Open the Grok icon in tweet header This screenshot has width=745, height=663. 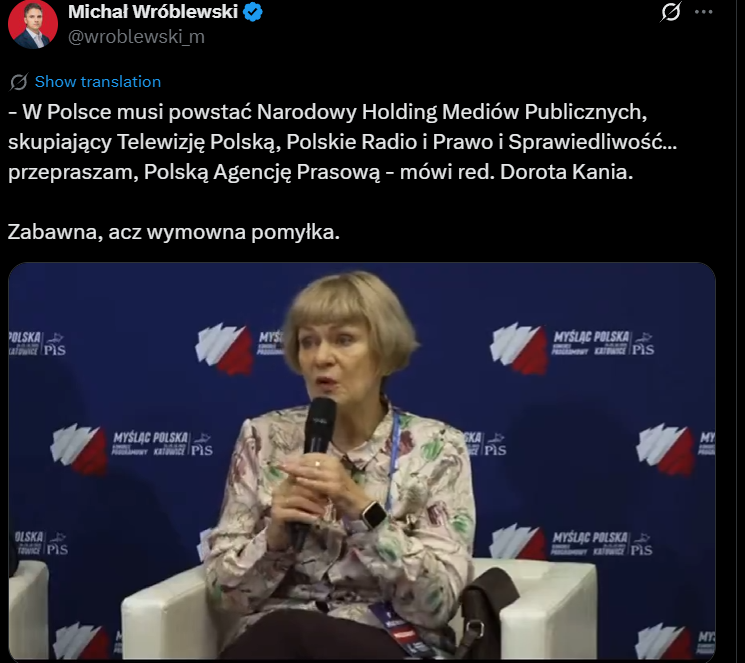tap(671, 12)
